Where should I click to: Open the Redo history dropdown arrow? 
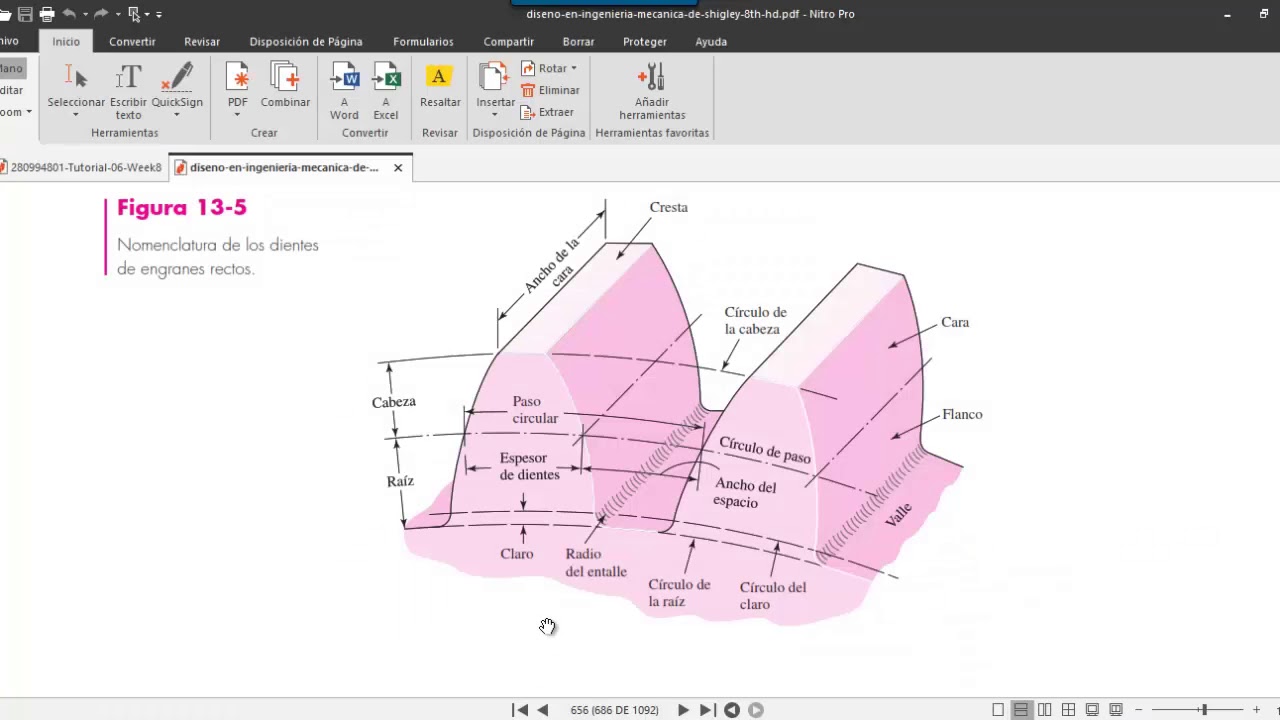coord(117,14)
